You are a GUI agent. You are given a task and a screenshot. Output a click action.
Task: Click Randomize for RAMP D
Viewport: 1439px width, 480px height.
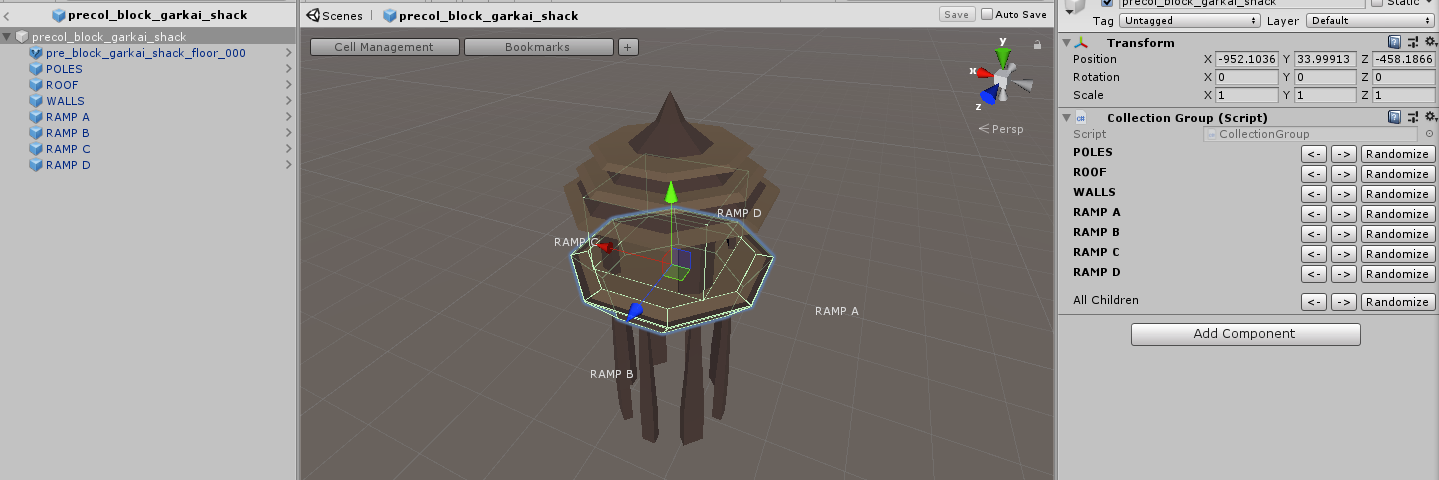tap(1398, 274)
